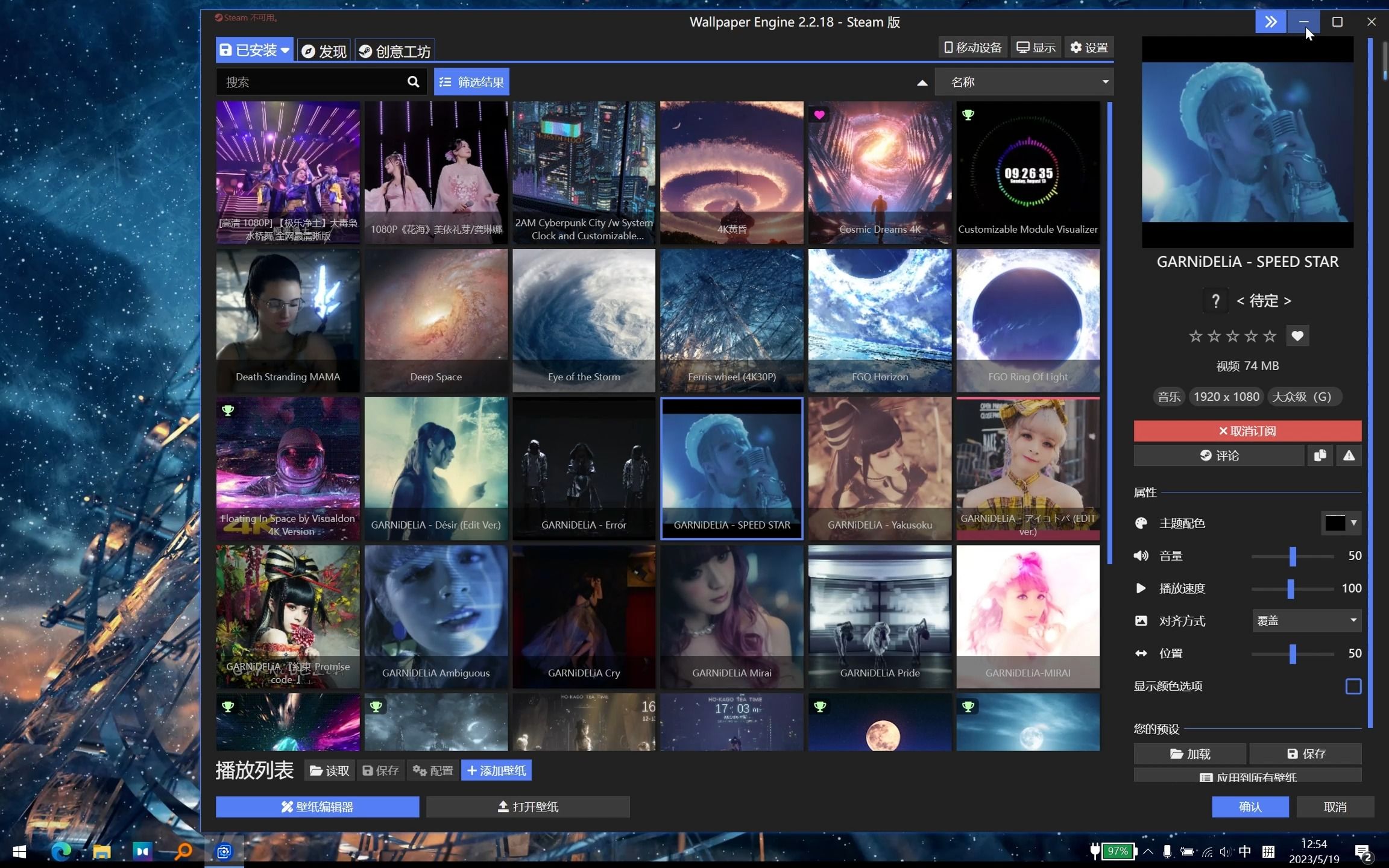The height and width of the screenshot is (868, 1389).
Task: Click the pink heart badge on Cosmic Dreams 4K
Action: (819, 115)
